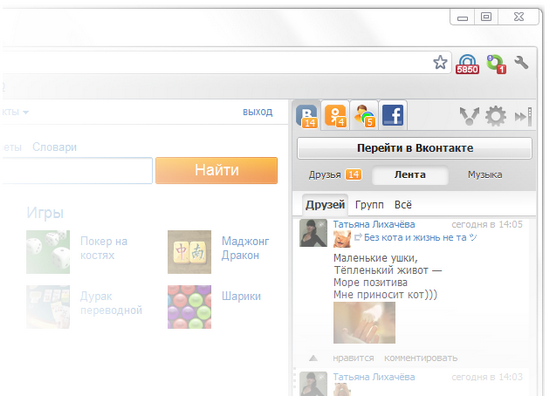
Task: Open the extension icon showing 5850
Action: click(x=467, y=64)
